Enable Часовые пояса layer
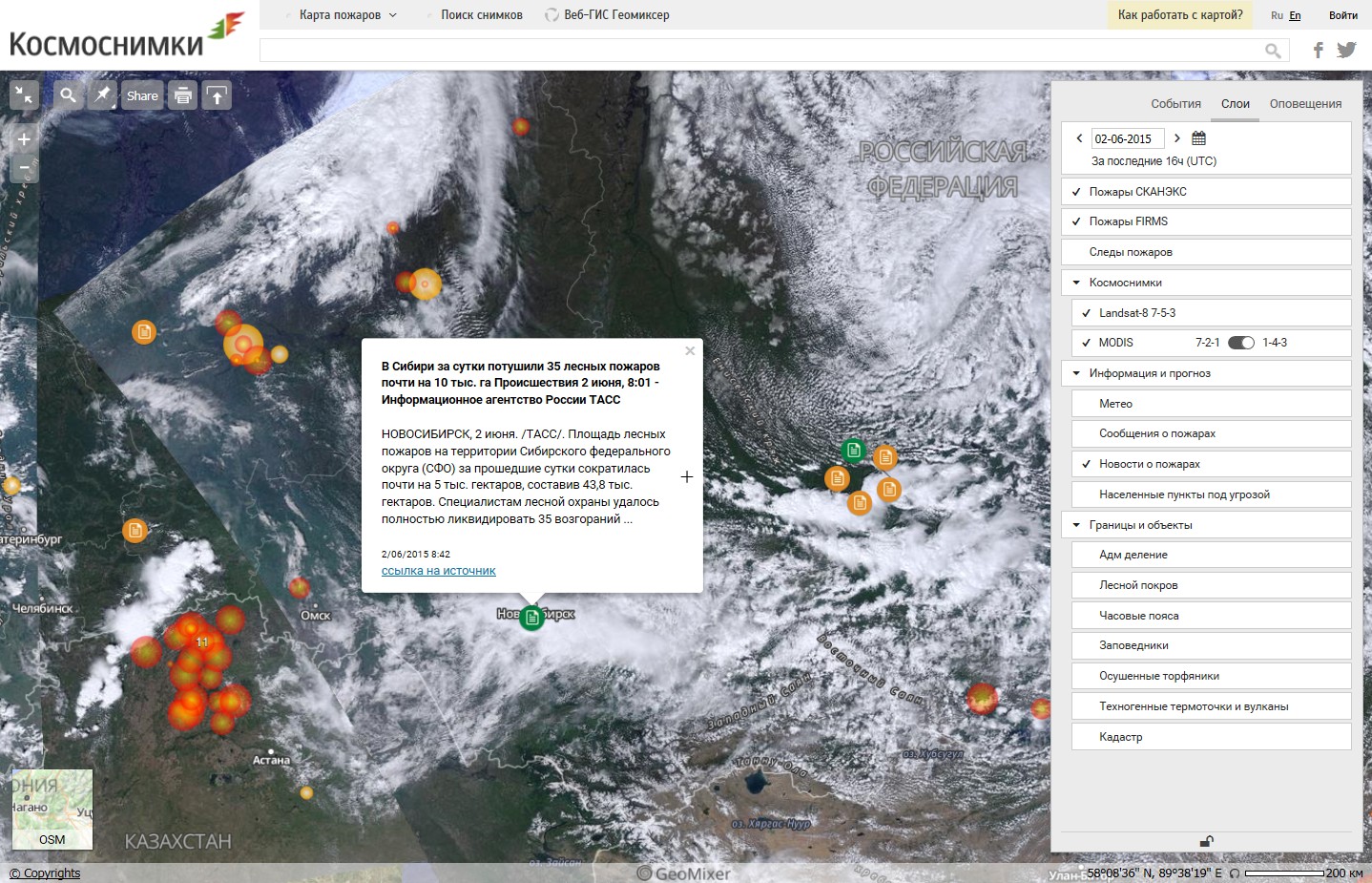This screenshot has height=883, width=1372. pyautogui.click(x=1212, y=616)
